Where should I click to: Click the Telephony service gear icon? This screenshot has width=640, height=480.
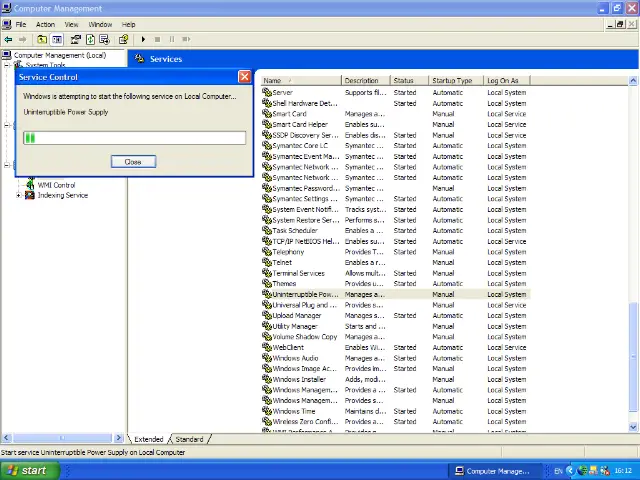267,251
